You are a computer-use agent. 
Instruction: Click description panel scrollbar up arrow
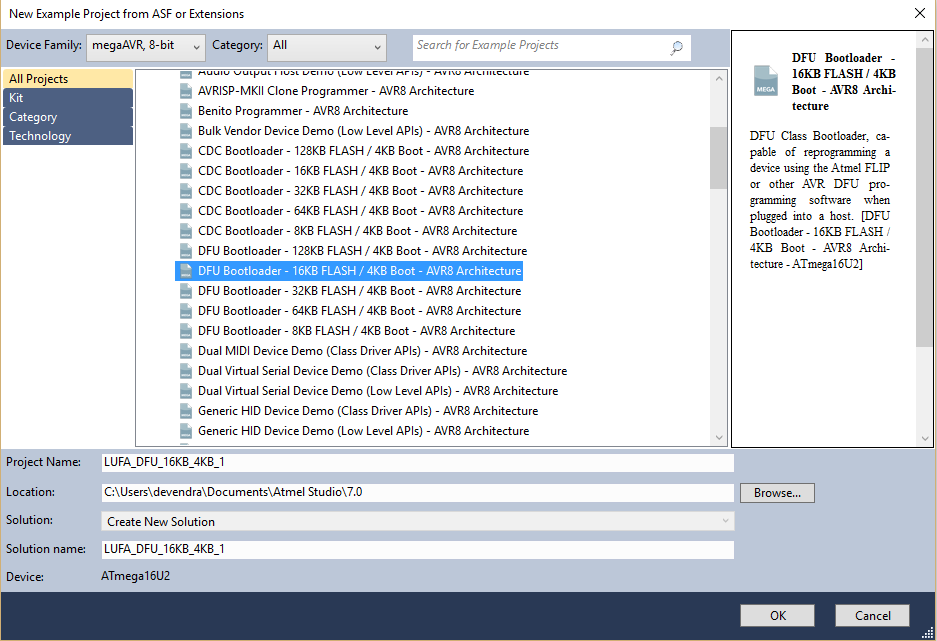pyautogui.click(x=925, y=40)
